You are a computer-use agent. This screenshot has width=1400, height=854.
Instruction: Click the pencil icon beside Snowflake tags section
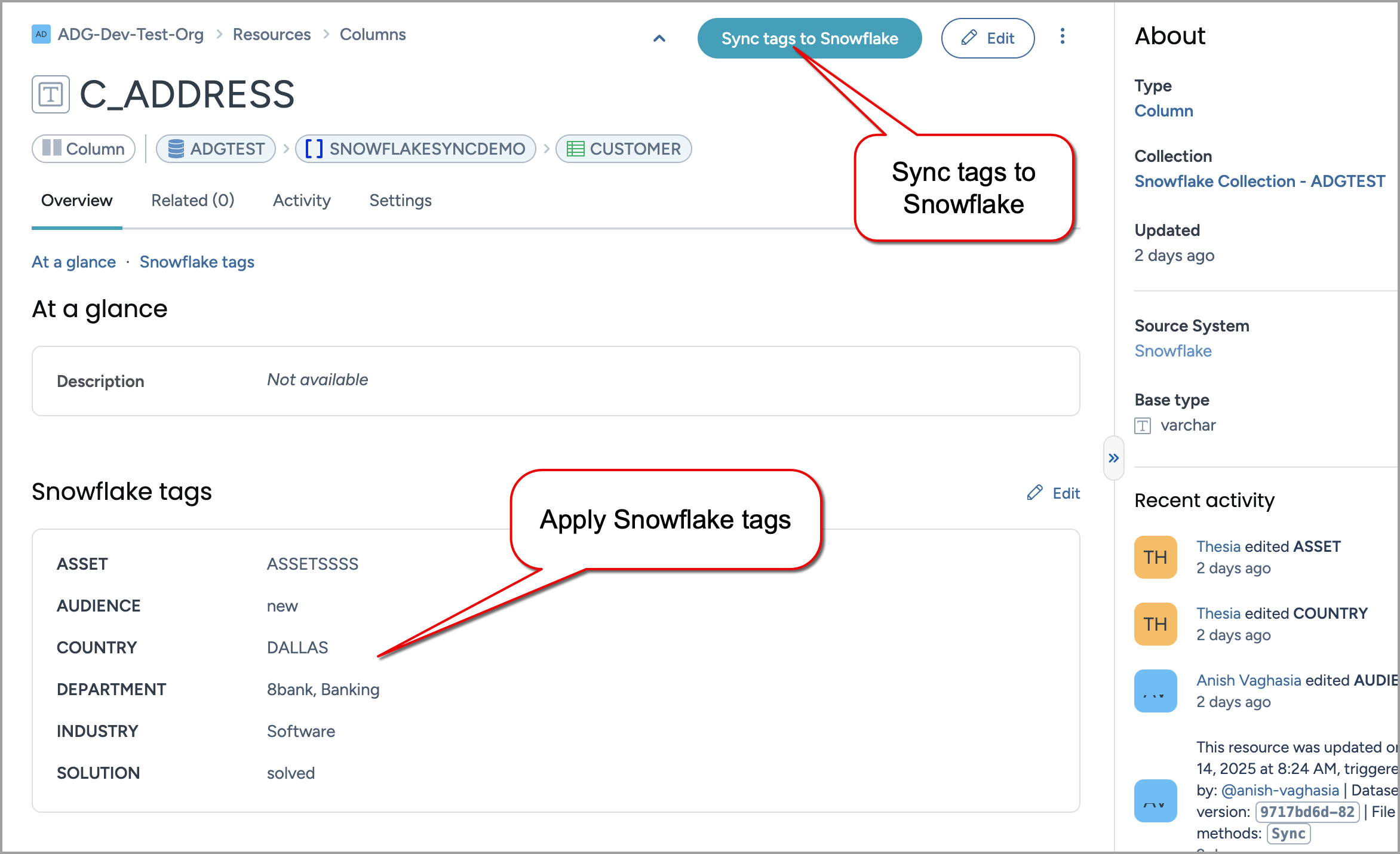click(1034, 493)
